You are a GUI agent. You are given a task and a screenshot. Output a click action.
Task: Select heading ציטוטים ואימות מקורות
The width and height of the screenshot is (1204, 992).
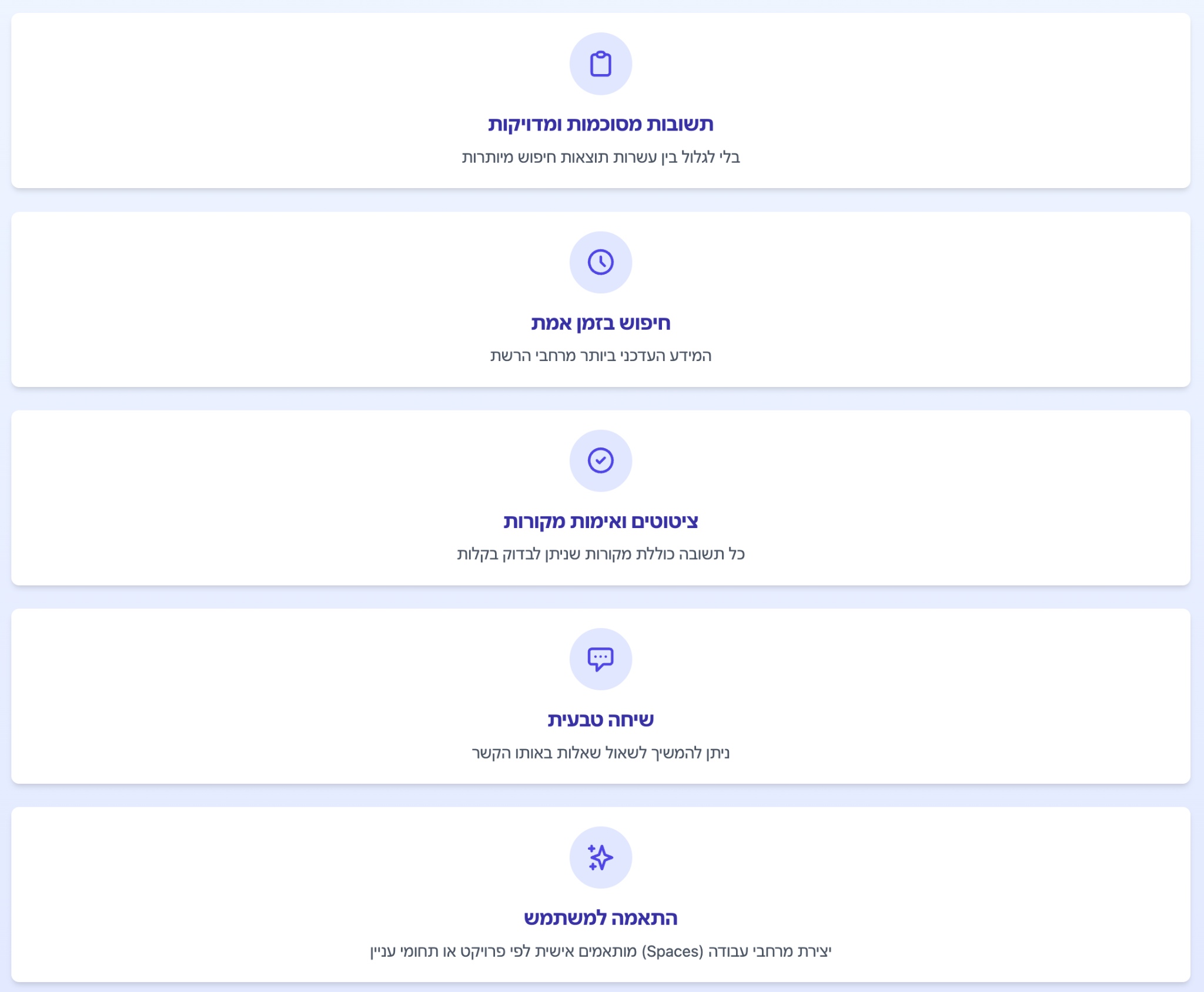point(600,521)
